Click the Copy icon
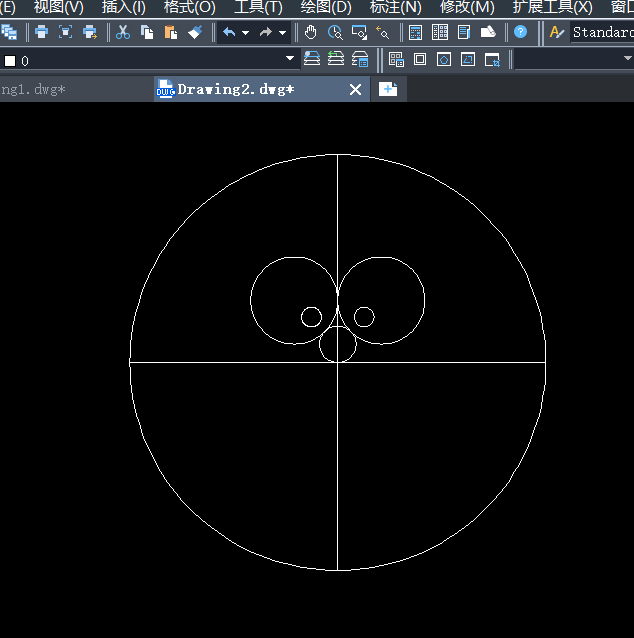Viewport: 634px width, 638px height. point(147,32)
